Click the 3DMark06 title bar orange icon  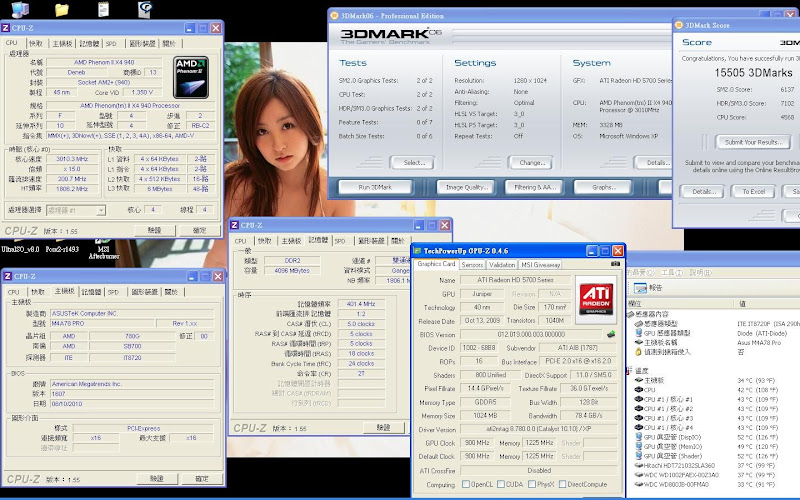coord(334,16)
